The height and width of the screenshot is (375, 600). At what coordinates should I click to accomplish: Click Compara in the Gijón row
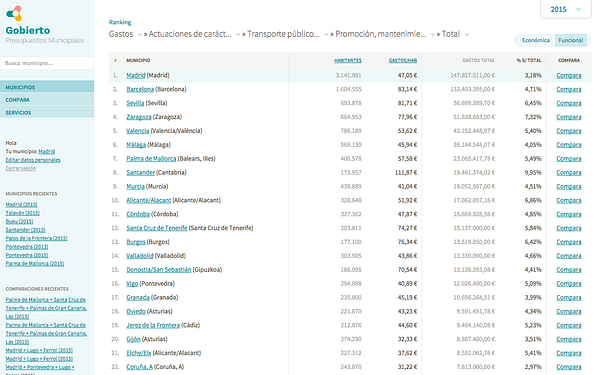tap(569, 339)
